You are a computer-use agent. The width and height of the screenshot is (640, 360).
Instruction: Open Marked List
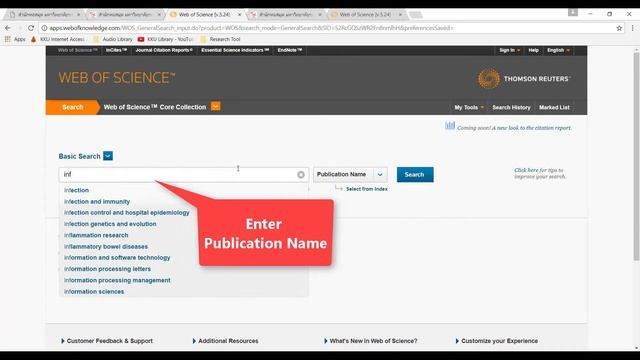click(554, 107)
